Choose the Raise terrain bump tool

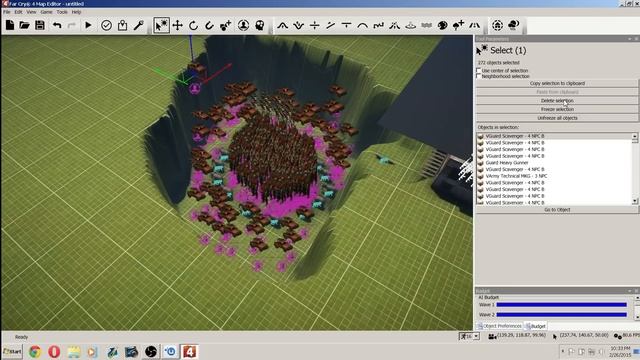click(282, 25)
